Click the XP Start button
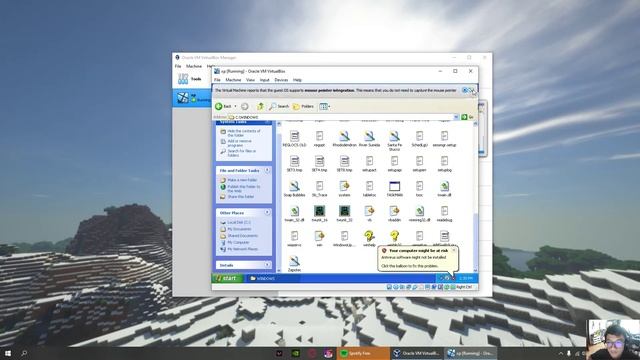 click(228, 278)
